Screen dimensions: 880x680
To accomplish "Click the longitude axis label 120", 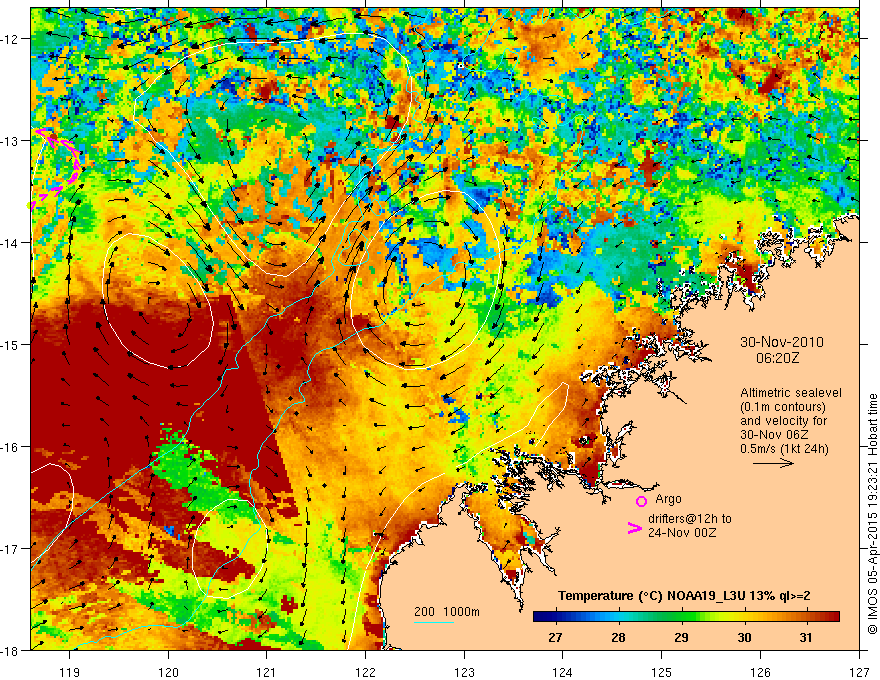I will 168,672.
